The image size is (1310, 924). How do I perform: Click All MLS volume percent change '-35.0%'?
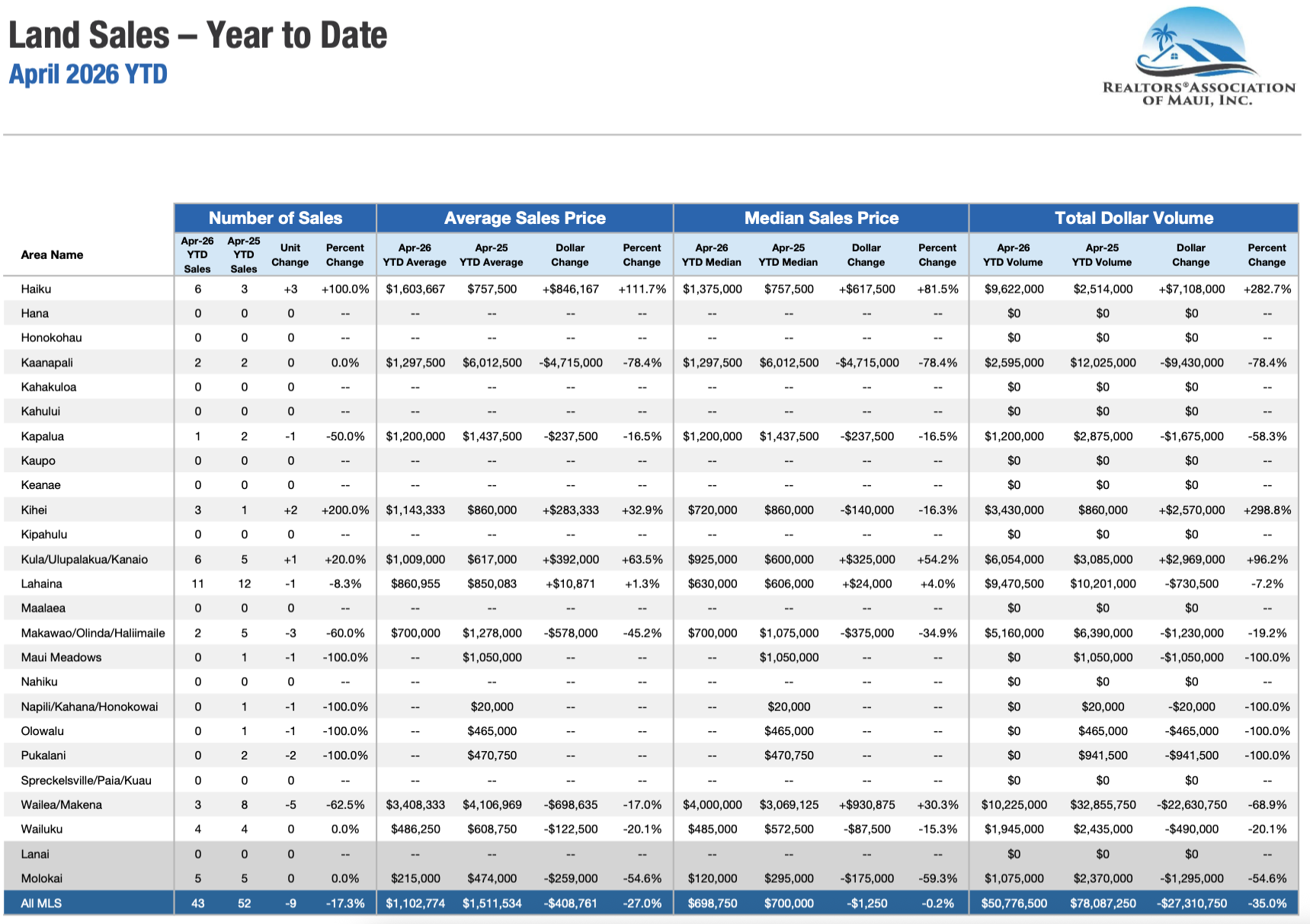click(1267, 903)
